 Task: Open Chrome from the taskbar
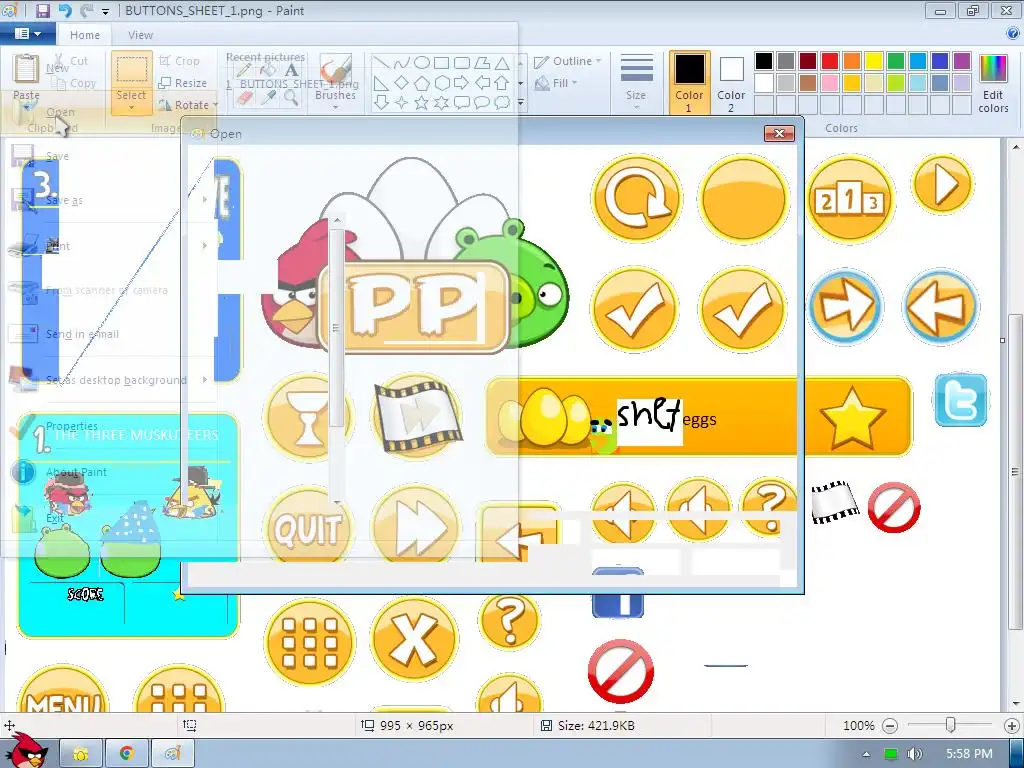click(127, 754)
